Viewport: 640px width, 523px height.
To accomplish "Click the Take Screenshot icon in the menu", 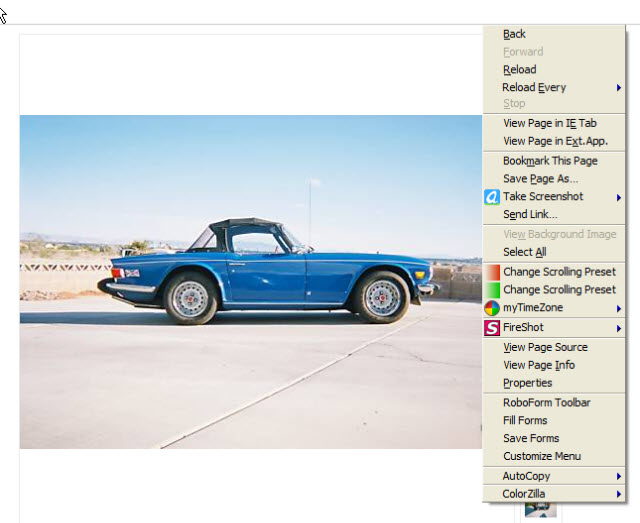I will point(491,197).
